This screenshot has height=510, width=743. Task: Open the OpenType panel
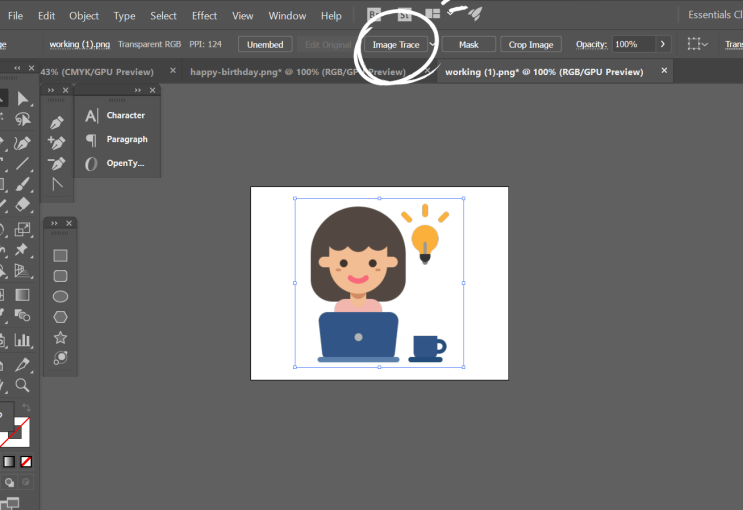click(x=115, y=163)
